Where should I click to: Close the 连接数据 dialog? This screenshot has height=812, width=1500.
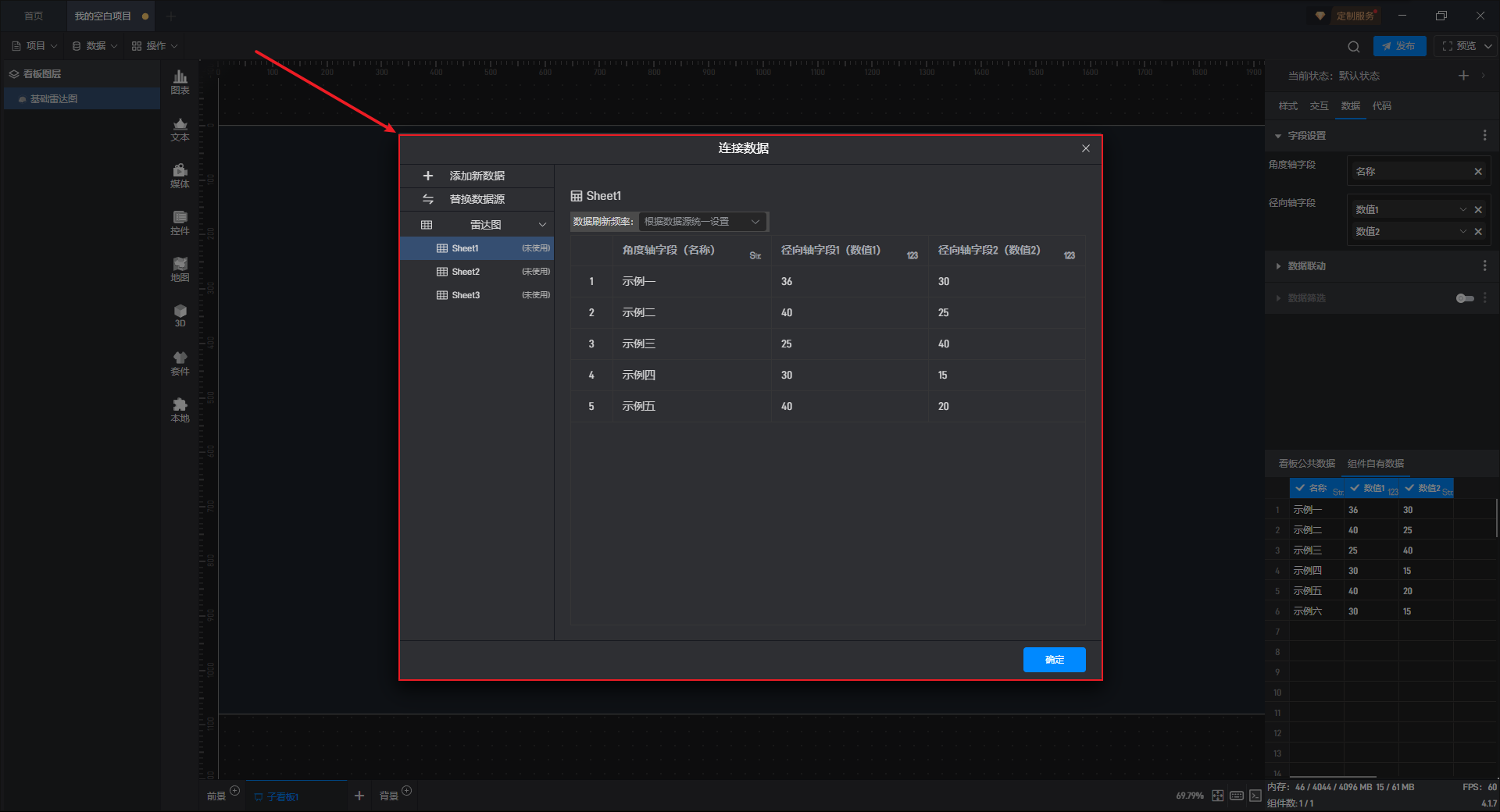pos(1086,148)
